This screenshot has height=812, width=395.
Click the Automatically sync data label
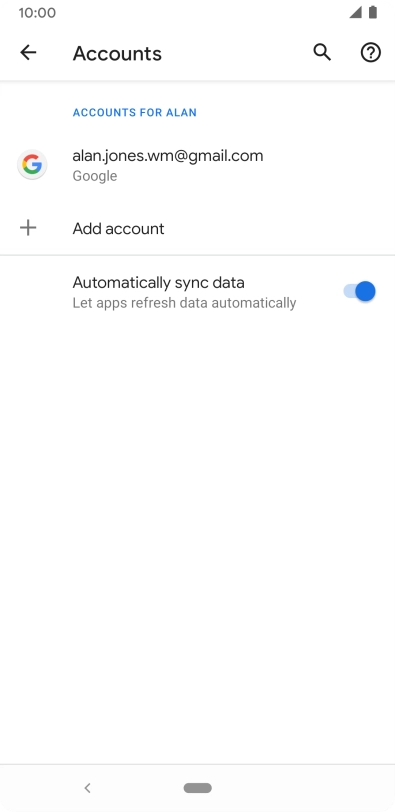[158, 283]
